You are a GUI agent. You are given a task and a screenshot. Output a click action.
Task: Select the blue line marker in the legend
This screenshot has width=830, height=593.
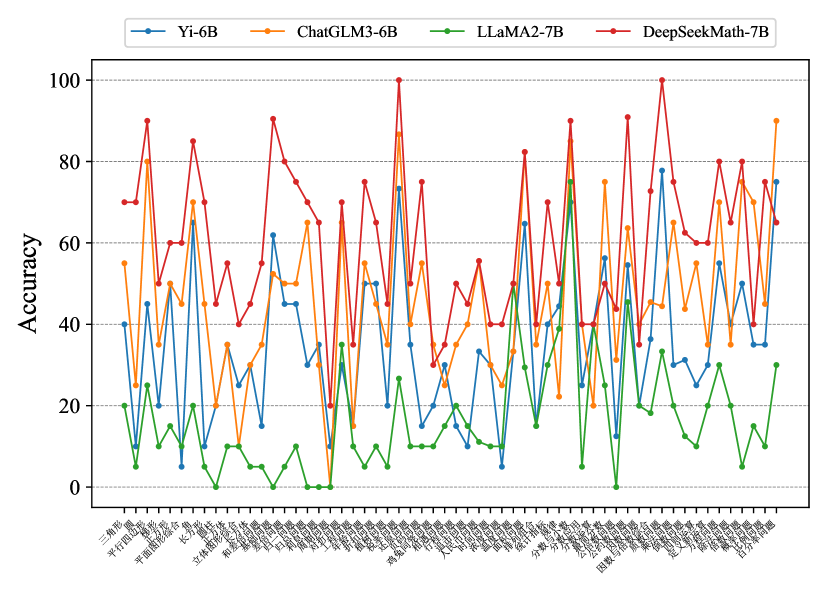click(148, 32)
